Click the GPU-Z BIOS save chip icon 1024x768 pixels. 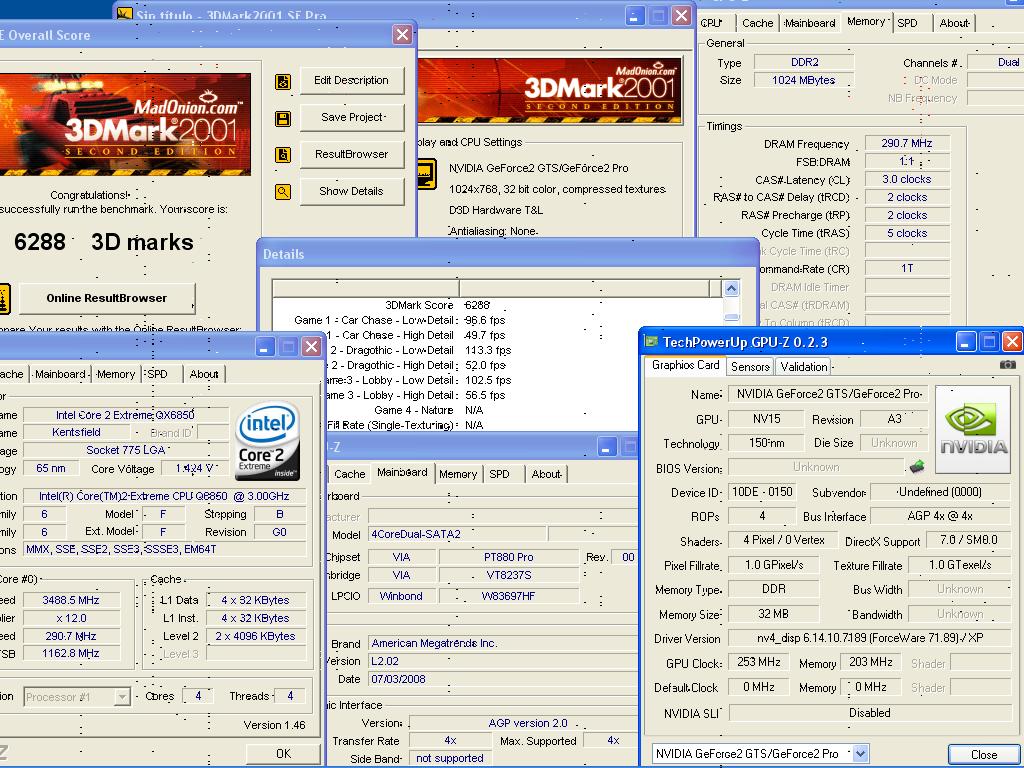[x=917, y=466]
